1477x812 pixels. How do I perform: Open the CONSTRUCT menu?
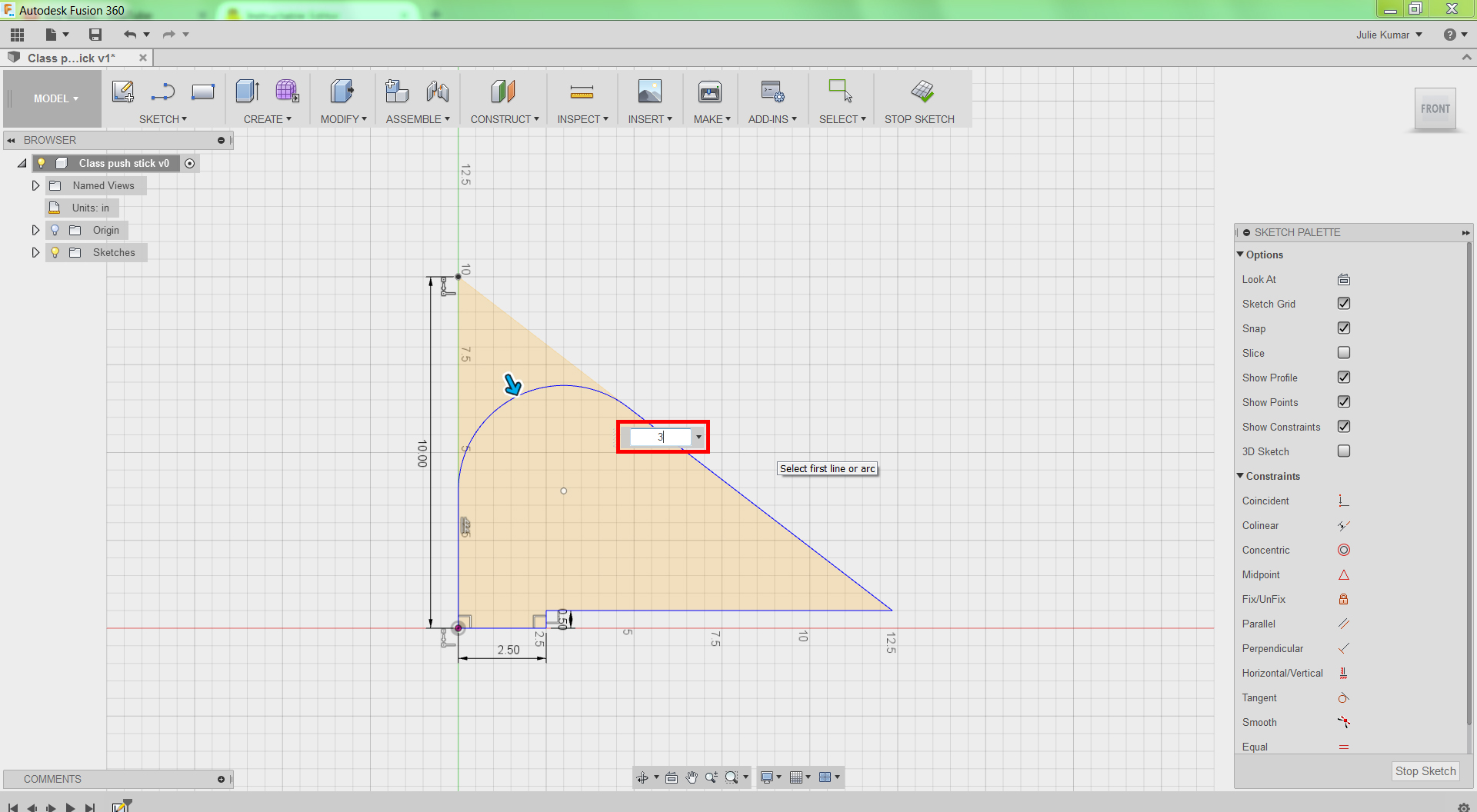[x=505, y=119]
